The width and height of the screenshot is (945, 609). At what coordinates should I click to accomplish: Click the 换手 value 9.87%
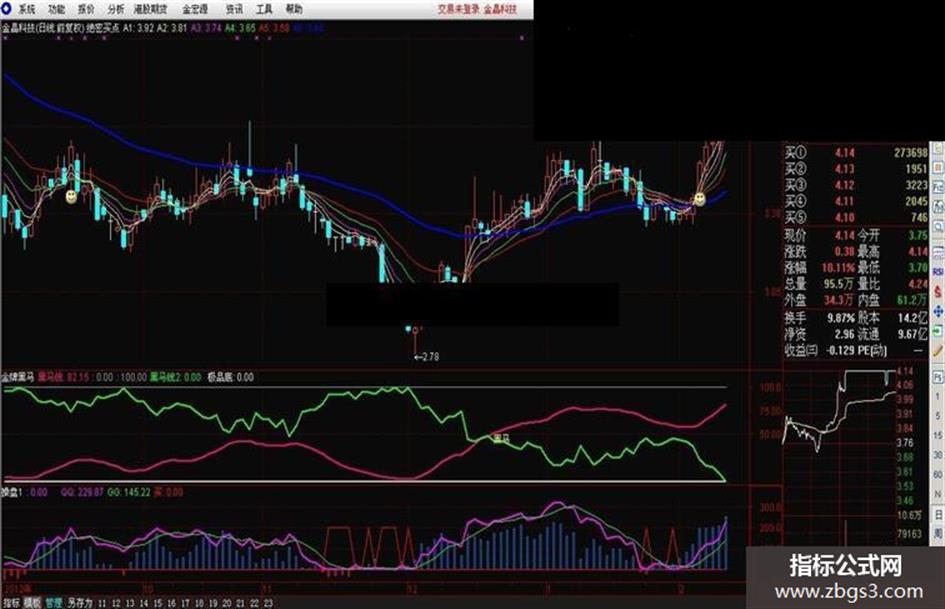click(841, 317)
